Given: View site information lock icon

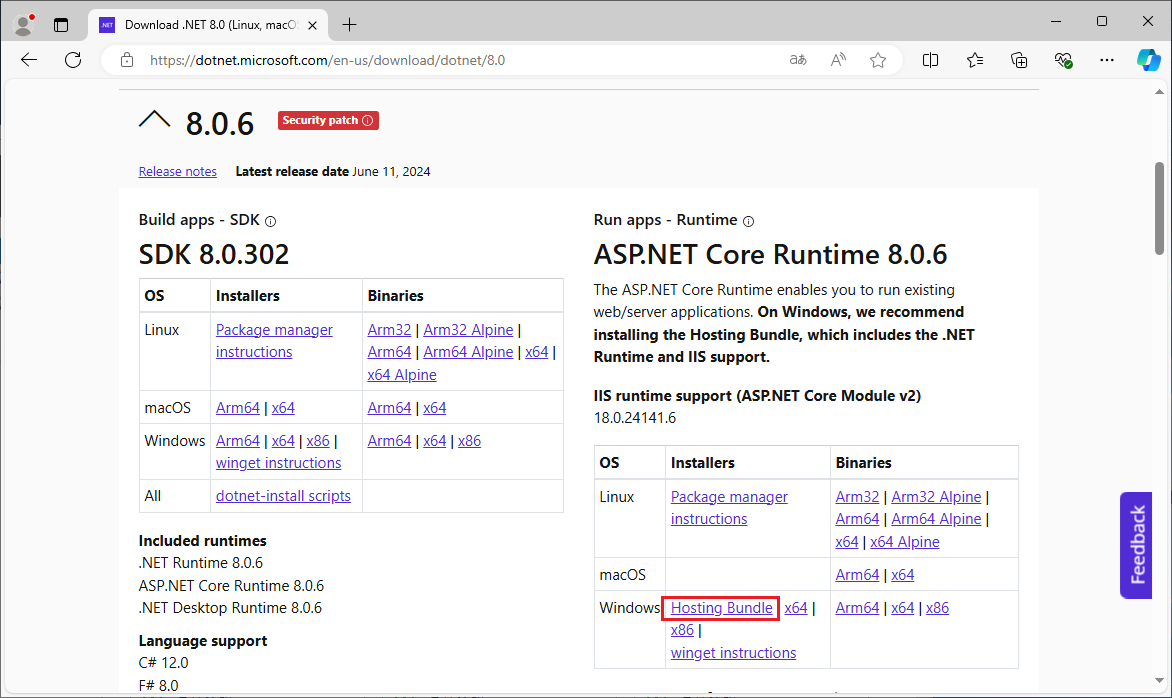Looking at the screenshot, I should pyautogui.click(x=127, y=60).
